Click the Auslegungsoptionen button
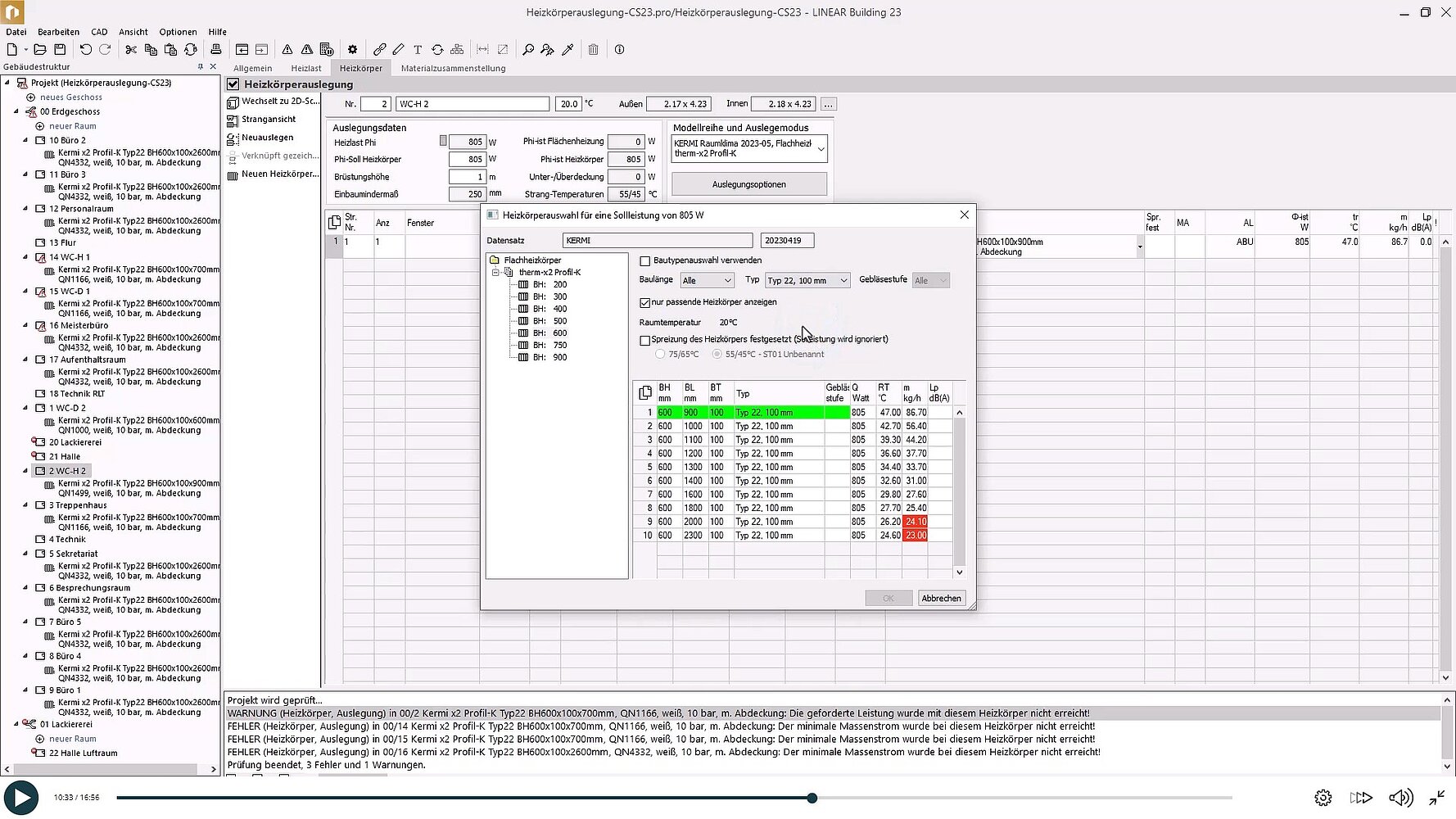Screen dimensions: 1456x819 (748, 184)
